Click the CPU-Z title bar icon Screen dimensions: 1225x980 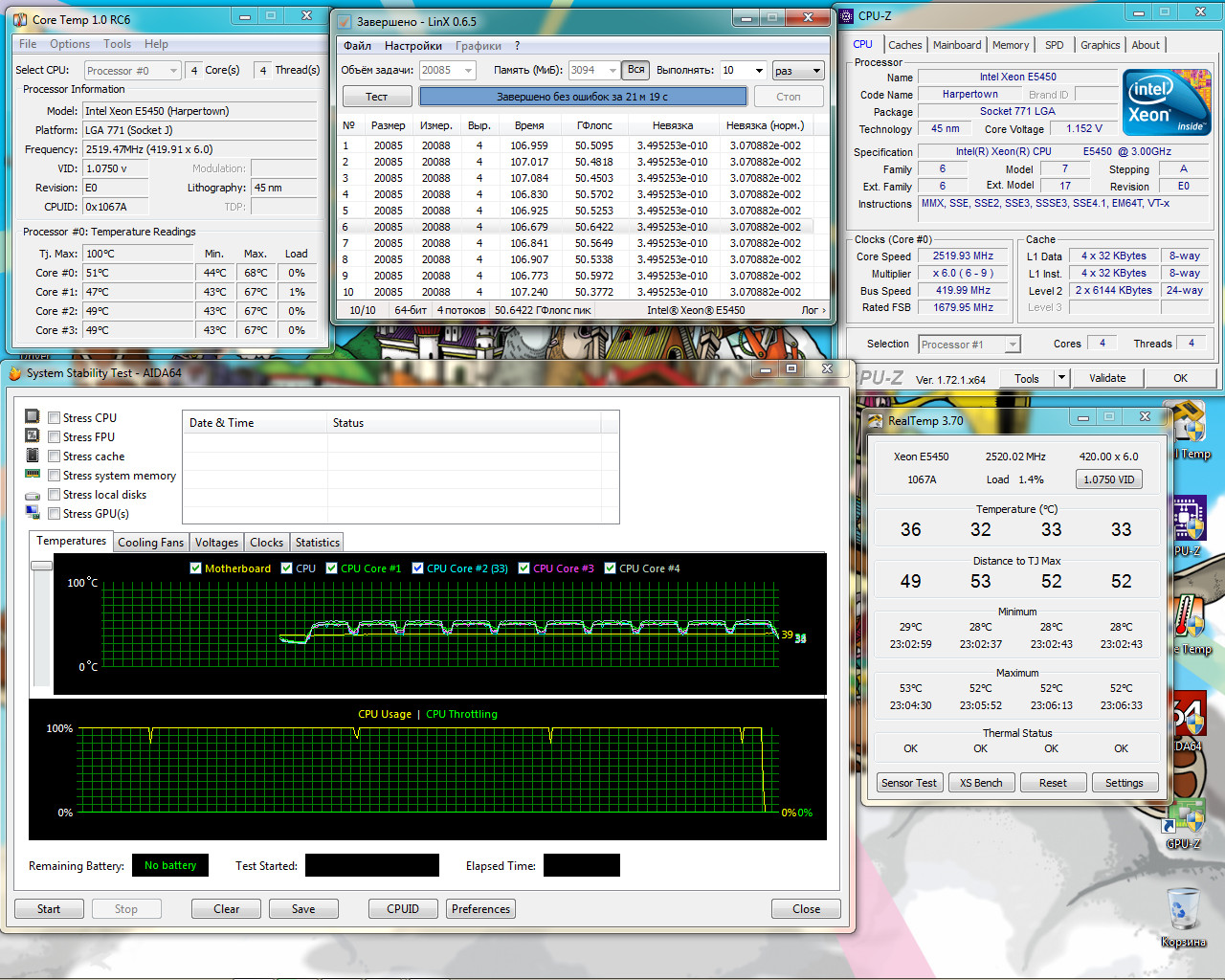[846, 15]
